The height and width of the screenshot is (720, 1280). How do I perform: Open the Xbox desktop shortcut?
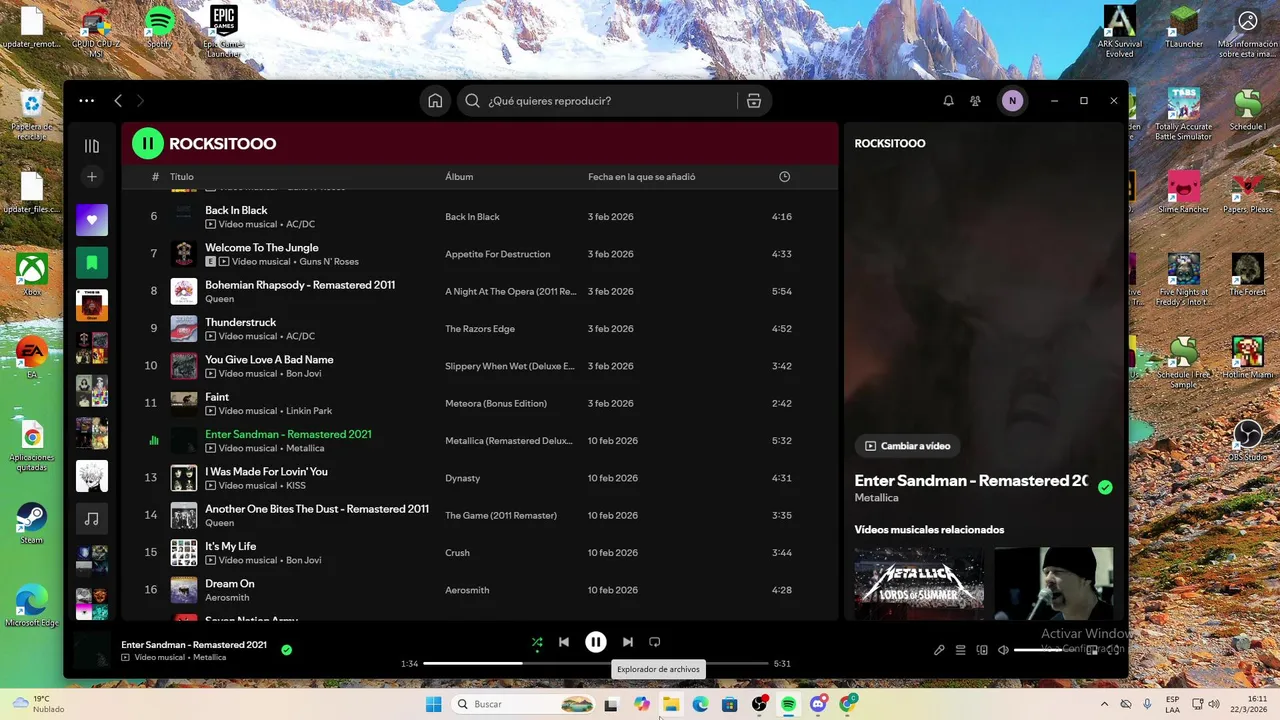[x=32, y=274]
